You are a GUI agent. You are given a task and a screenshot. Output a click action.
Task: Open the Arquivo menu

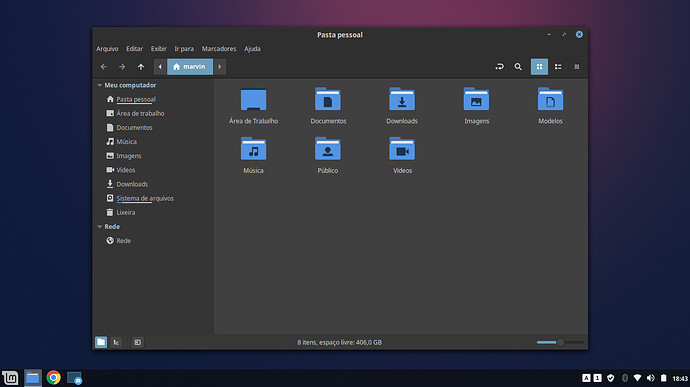107,49
